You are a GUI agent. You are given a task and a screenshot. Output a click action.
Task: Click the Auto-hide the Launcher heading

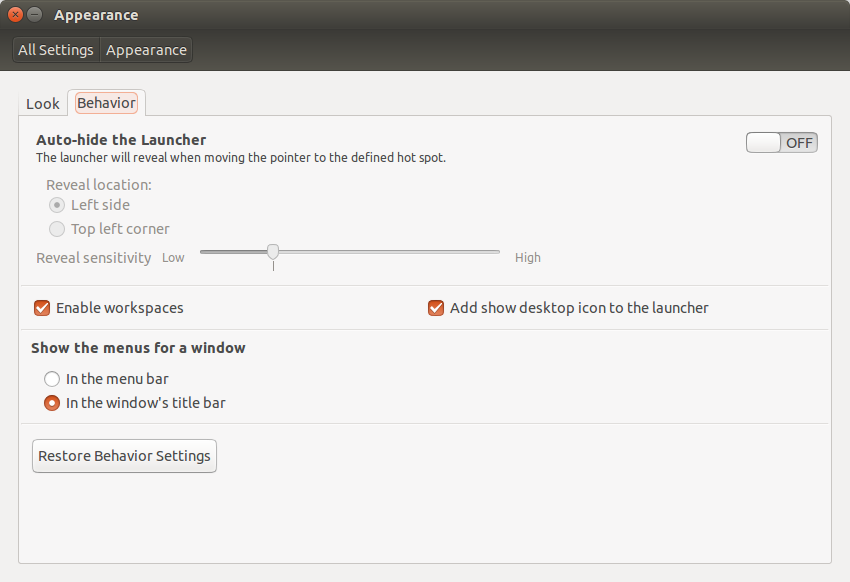point(121,140)
